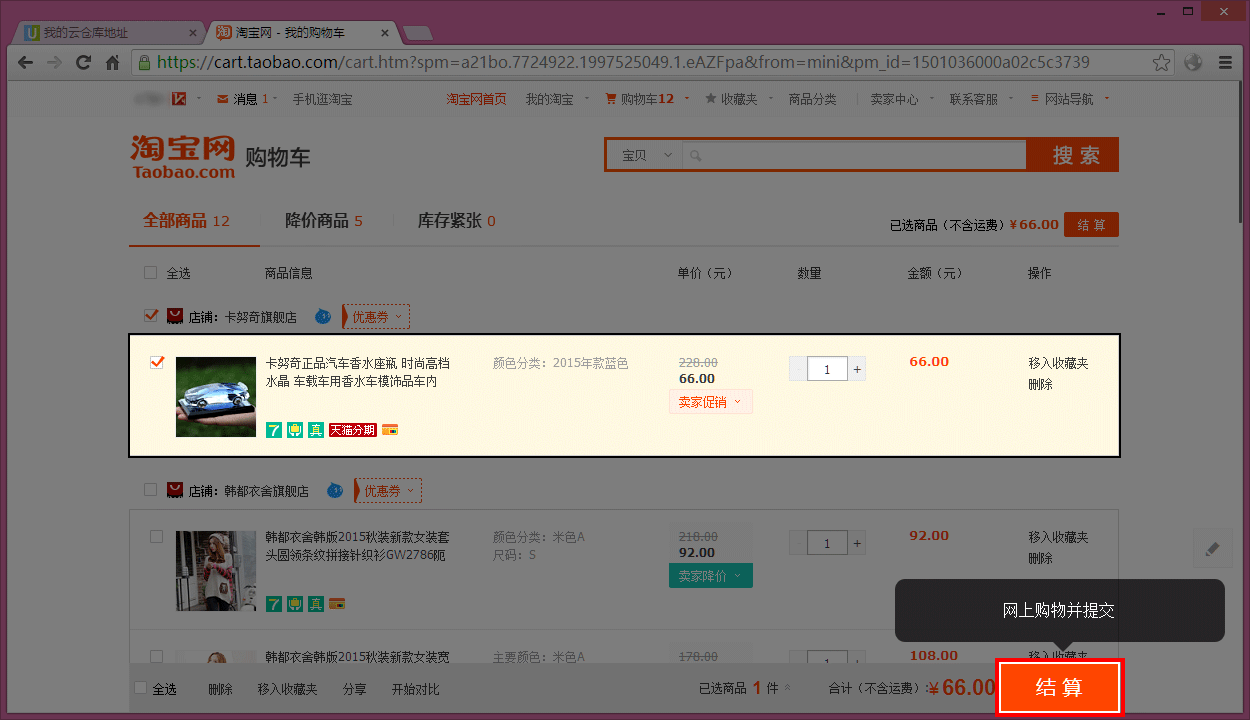Uncheck the 卡努奇旗舰店 shop checkbox
This screenshot has width=1250, height=720.
[x=151, y=315]
